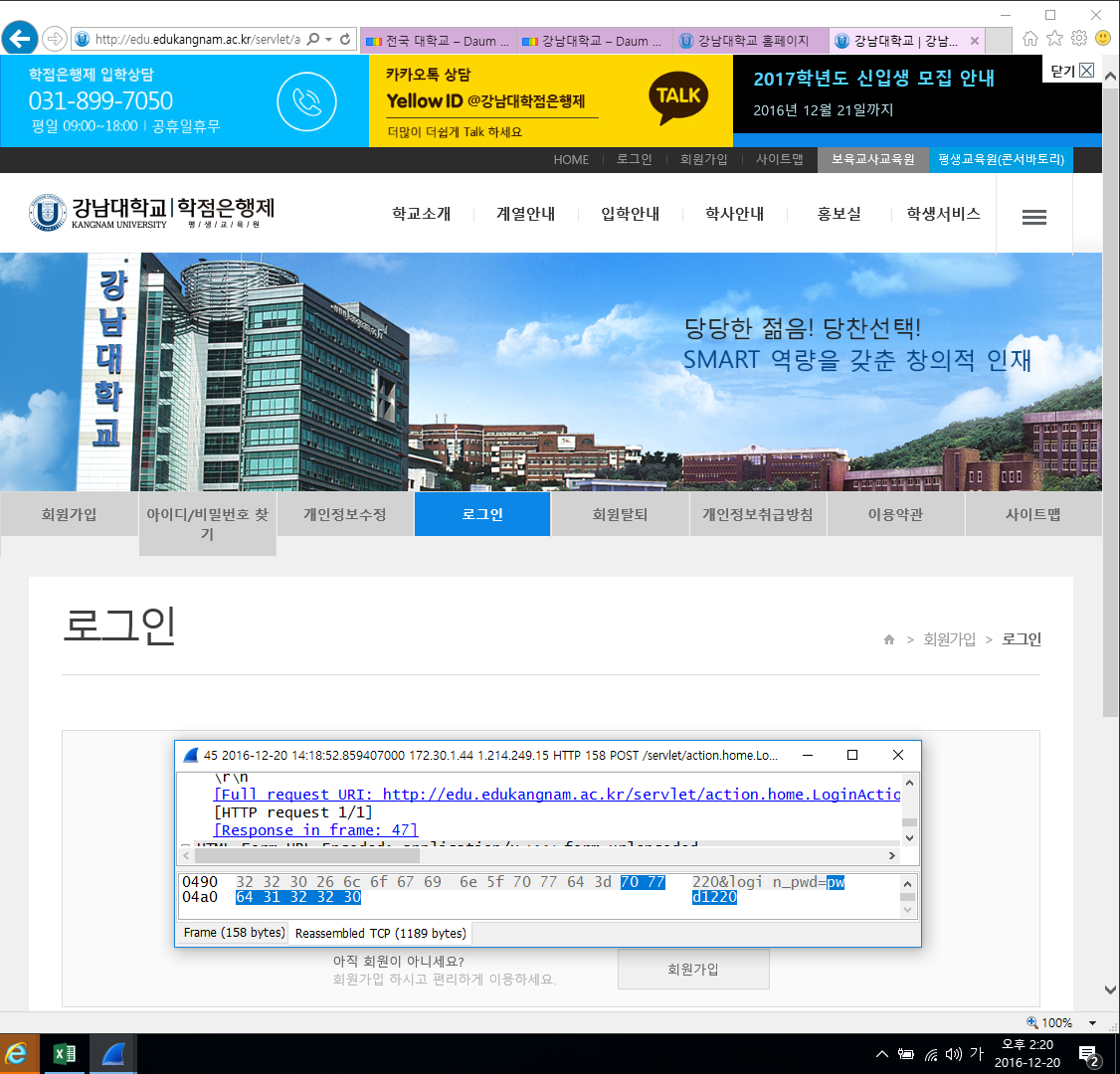This screenshot has height=1074, width=1120.
Task: Click the HOME link in top bar
Action: click(x=571, y=160)
